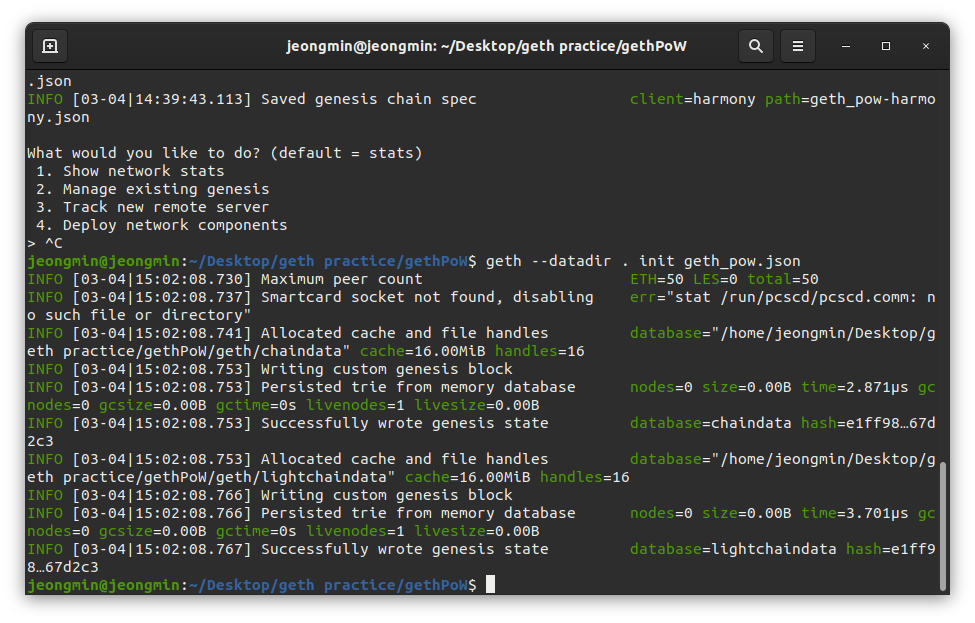Viewport: 975px width, 623px height.
Task: Minimize the terminal window
Action: coord(846,46)
